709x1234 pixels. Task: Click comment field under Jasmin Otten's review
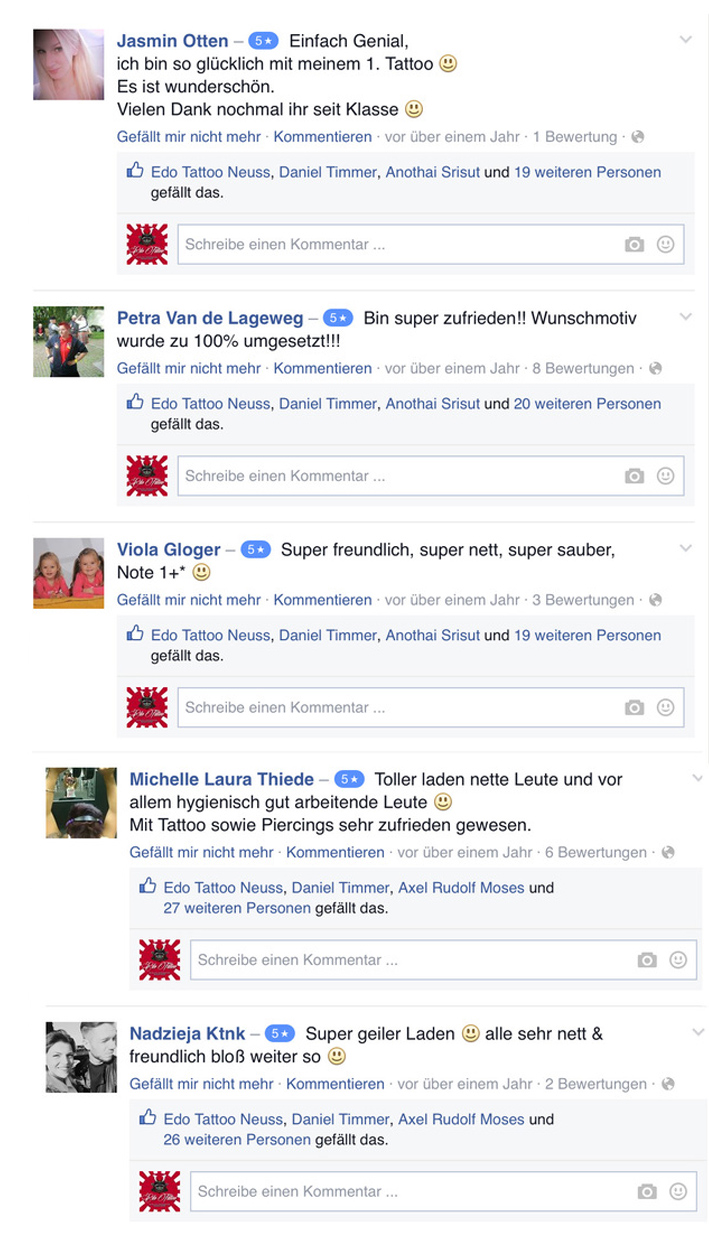(431, 244)
